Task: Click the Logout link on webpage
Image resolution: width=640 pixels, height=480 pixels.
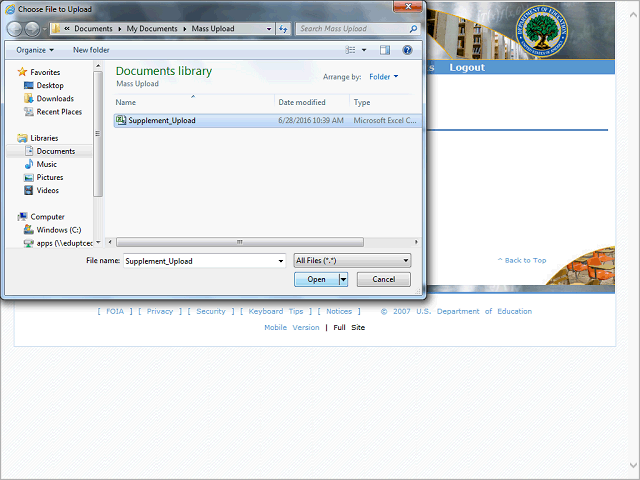Action: pos(467,67)
